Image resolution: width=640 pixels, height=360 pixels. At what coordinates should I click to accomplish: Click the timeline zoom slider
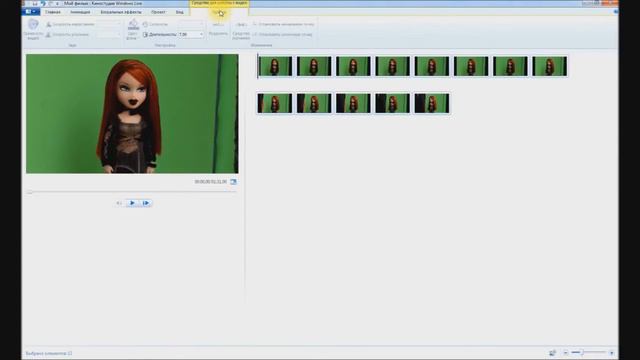point(588,352)
